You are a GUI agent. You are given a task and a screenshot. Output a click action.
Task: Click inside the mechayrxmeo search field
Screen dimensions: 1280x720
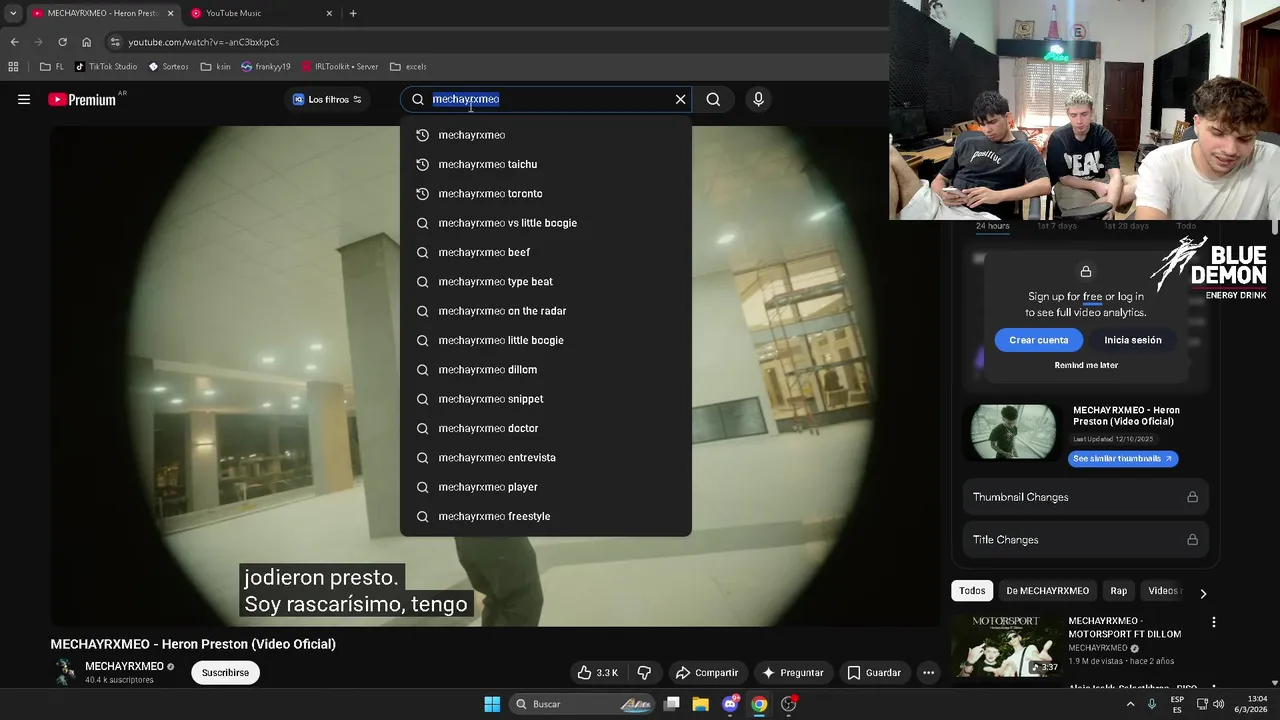(545, 99)
